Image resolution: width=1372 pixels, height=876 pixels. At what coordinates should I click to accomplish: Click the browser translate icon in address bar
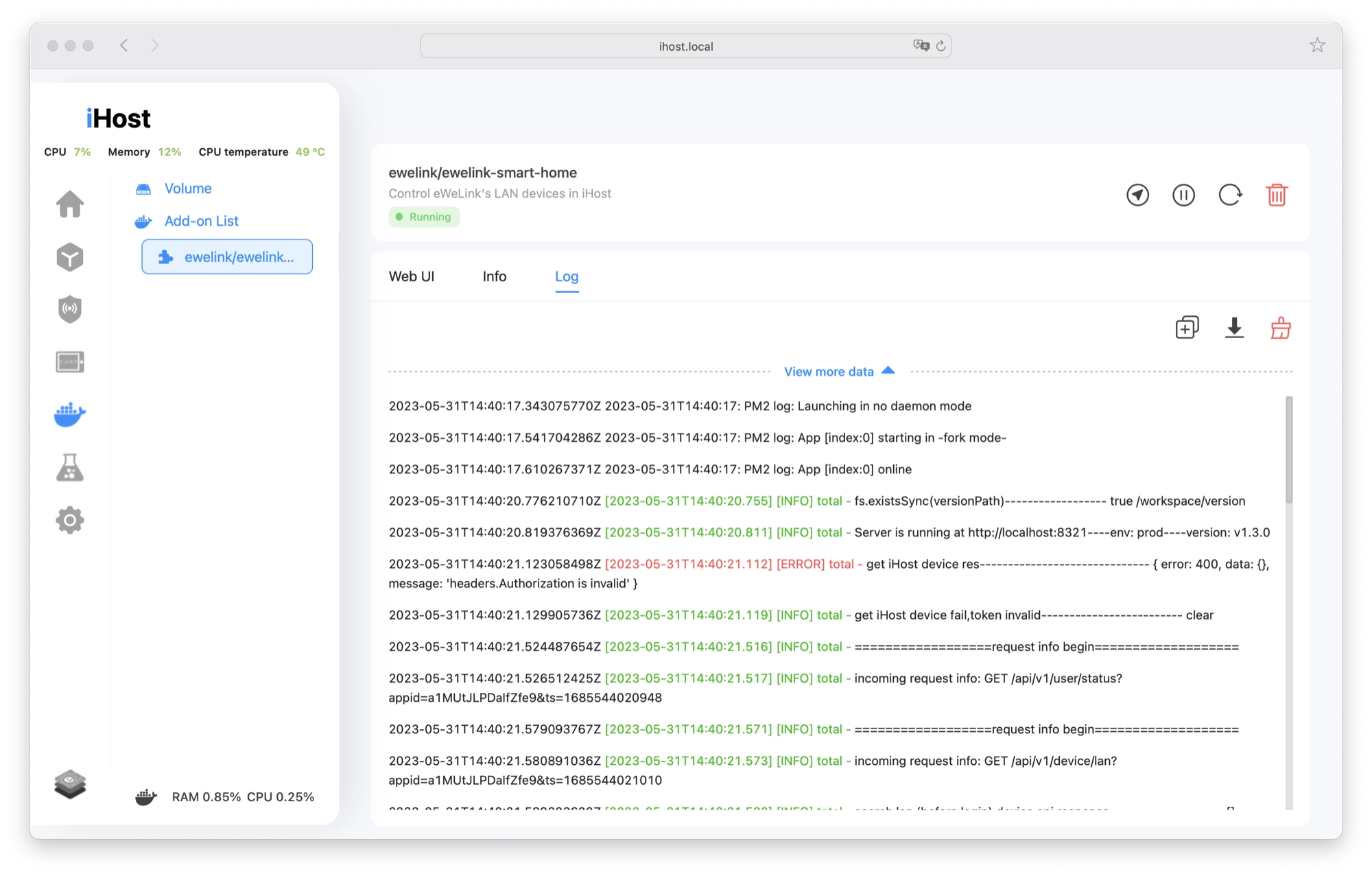tap(921, 45)
